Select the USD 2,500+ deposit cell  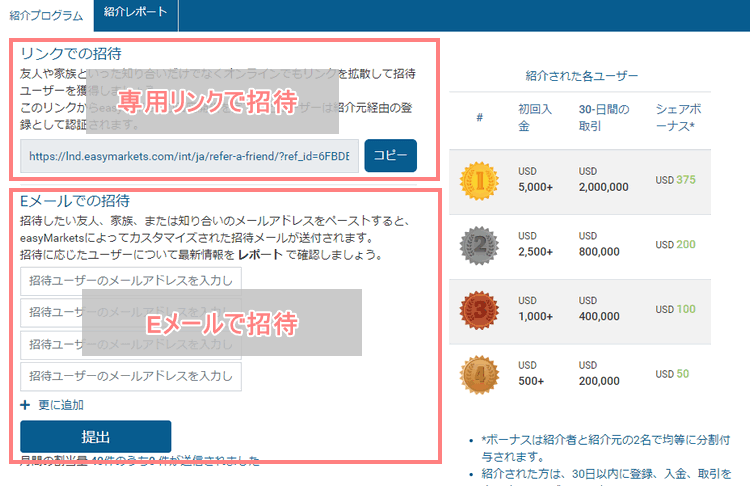535,244
